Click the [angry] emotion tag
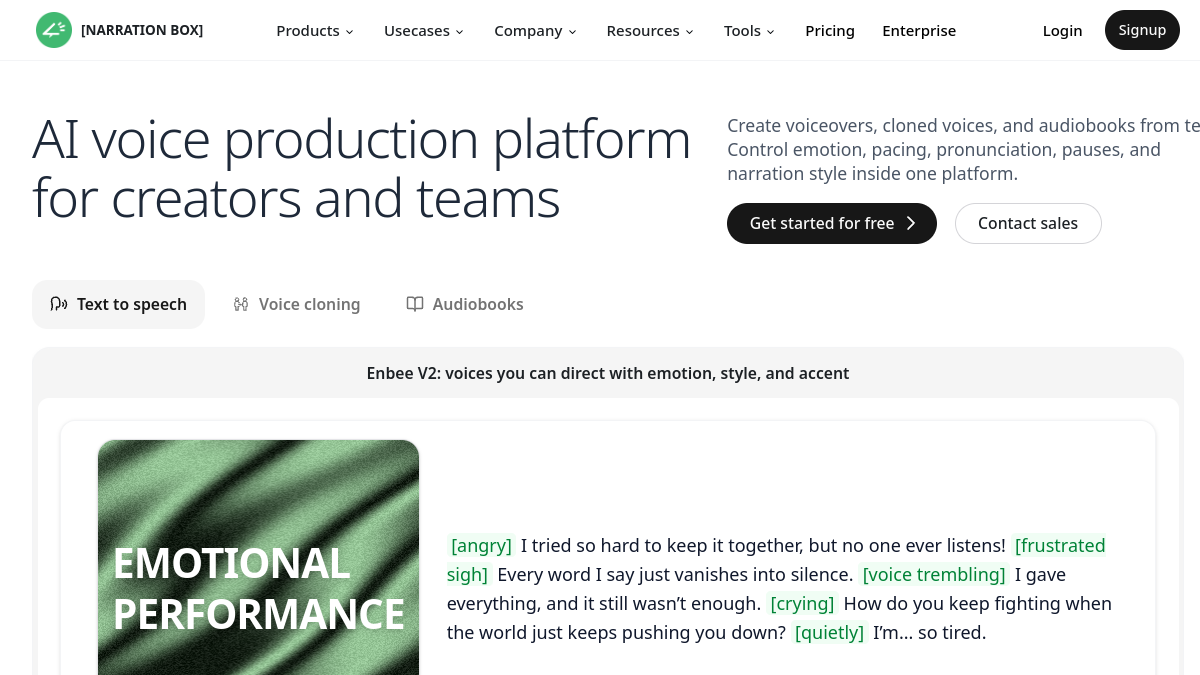This screenshot has width=1200, height=675. pos(481,546)
